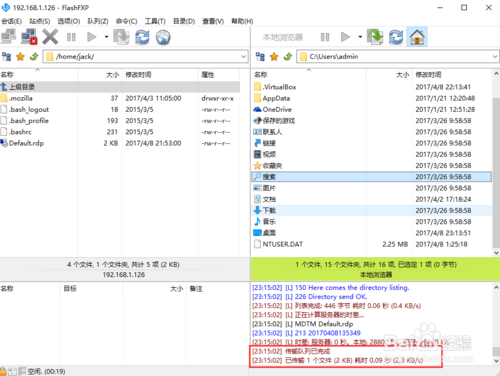500x376 pixels.
Task: Click the /home/jack/ remote path field
Action: [145, 57]
